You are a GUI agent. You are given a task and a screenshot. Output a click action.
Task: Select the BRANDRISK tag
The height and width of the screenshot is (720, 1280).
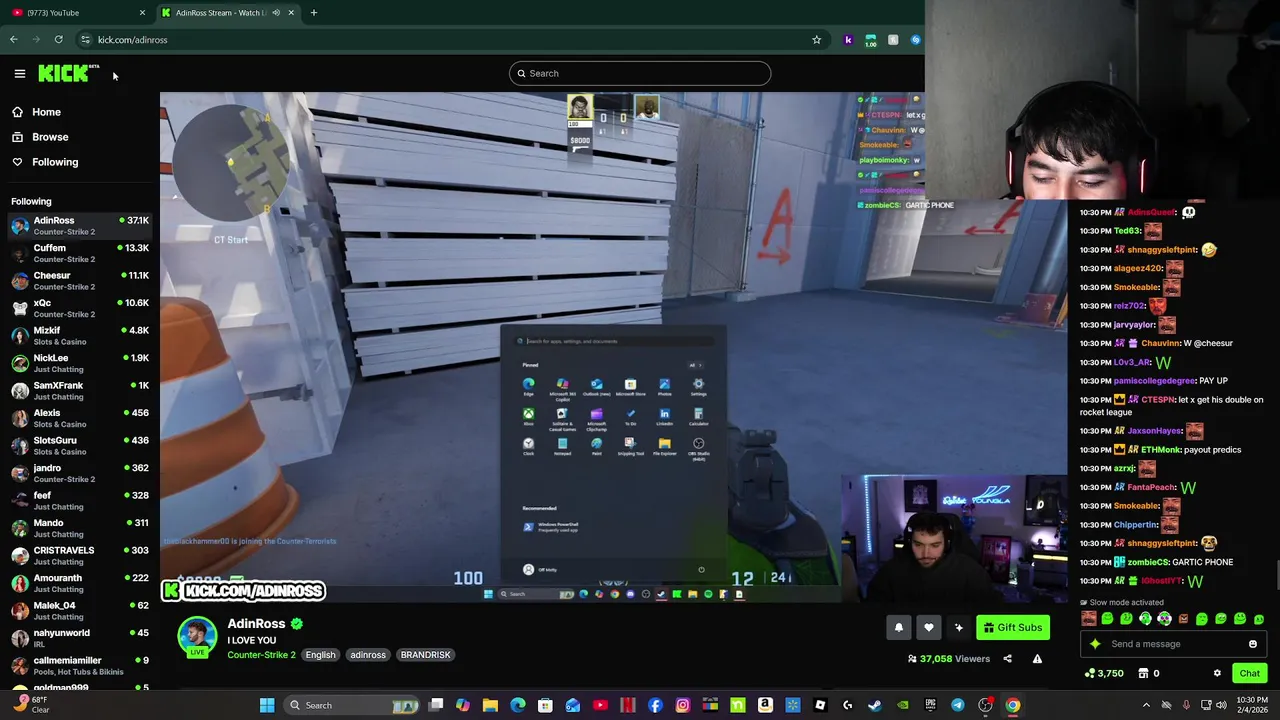(x=425, y=655)
